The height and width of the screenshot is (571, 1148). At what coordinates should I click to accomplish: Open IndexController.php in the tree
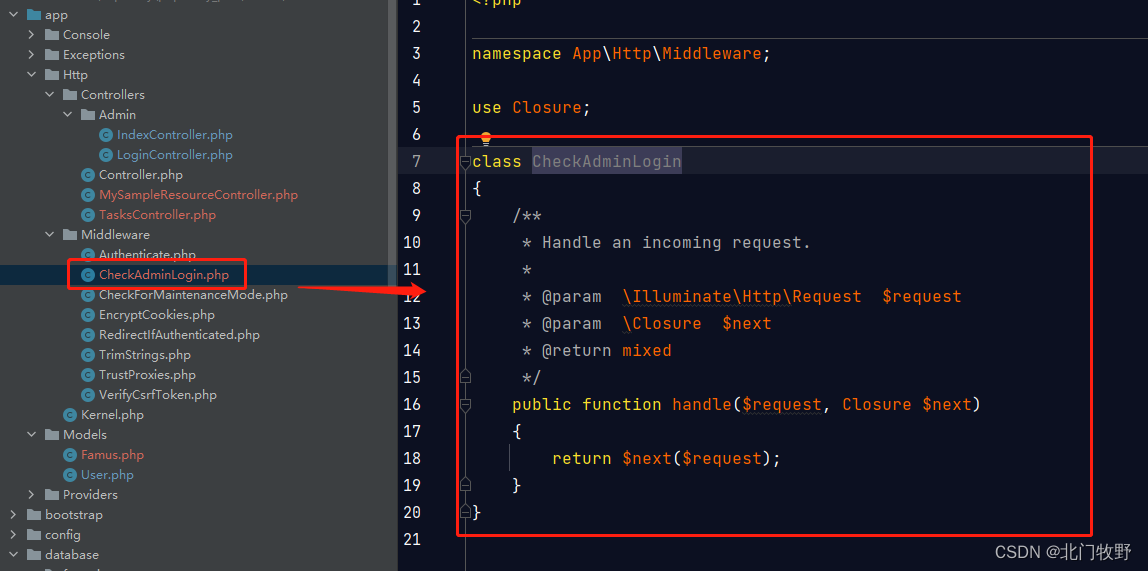[175, 135]
